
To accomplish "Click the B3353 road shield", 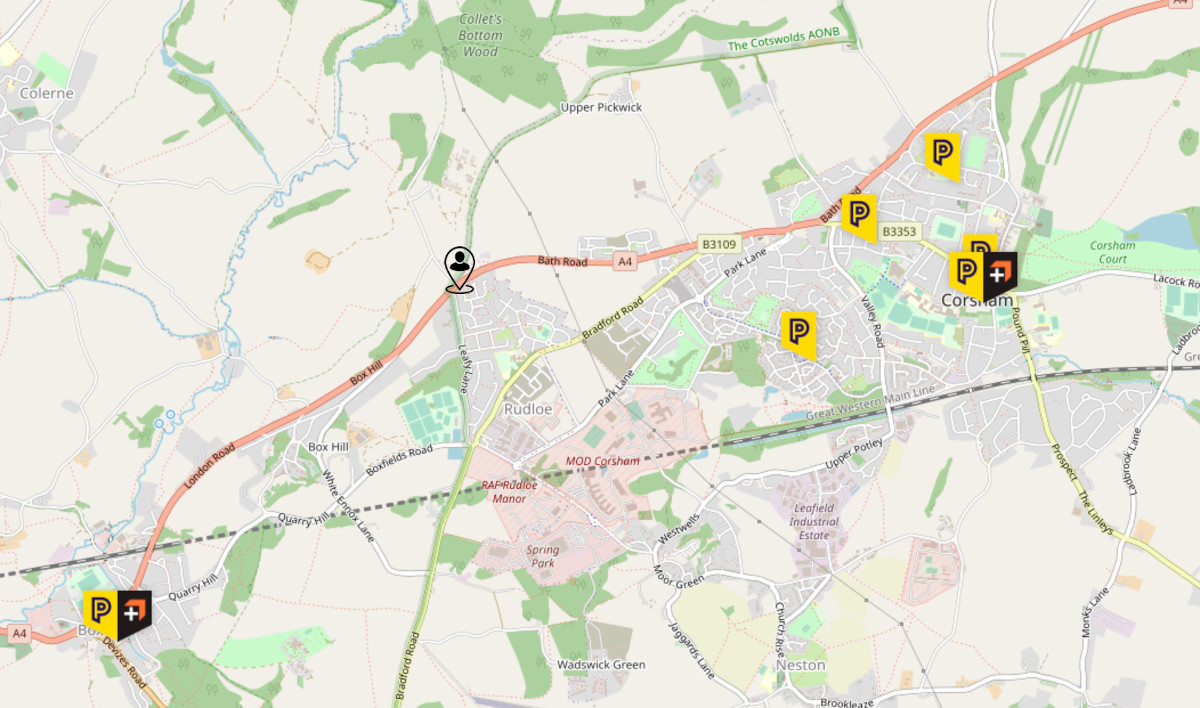I will click(x=898, y=232).
